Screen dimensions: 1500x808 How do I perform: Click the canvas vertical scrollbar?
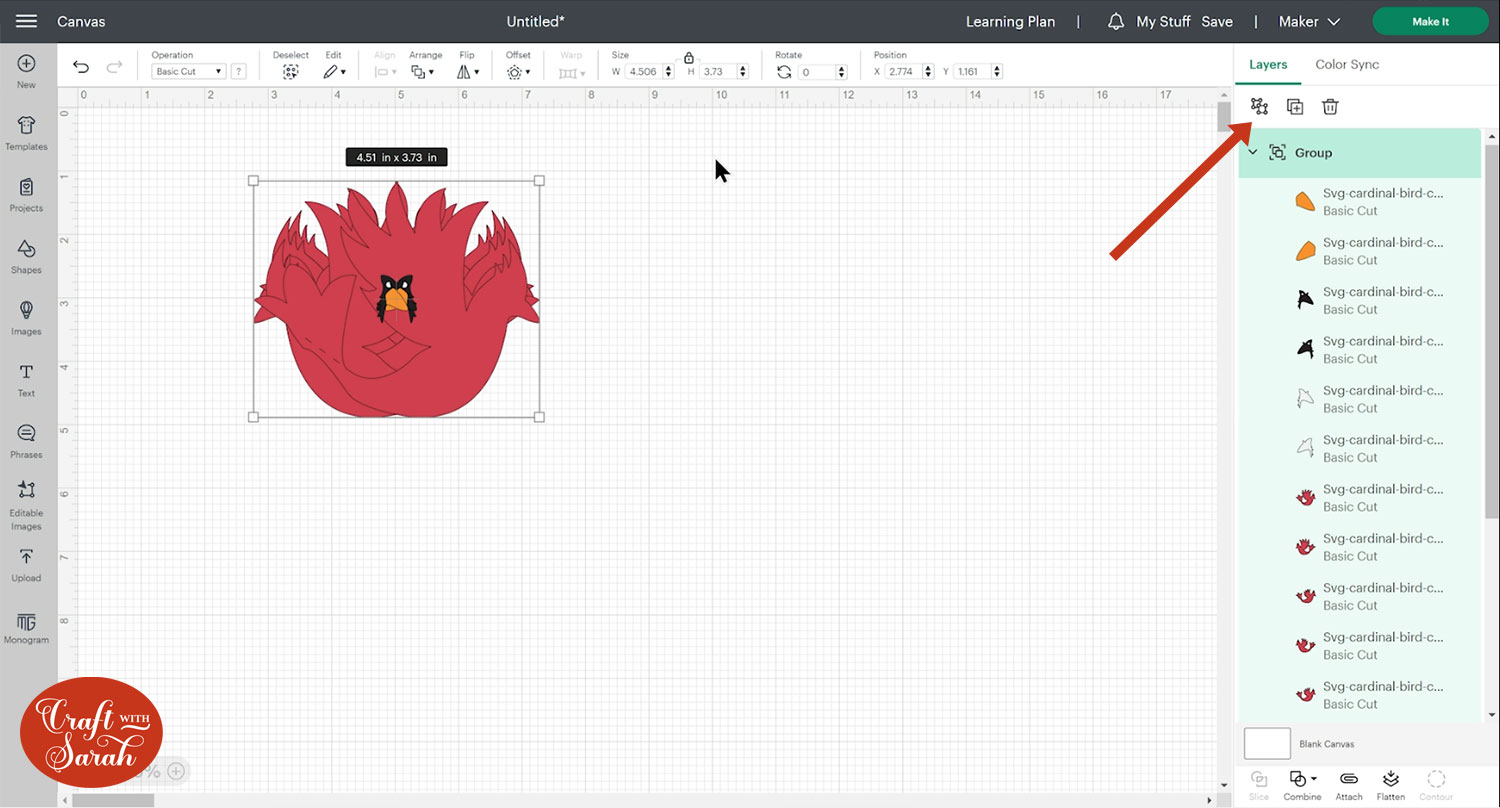point(1224,117)
